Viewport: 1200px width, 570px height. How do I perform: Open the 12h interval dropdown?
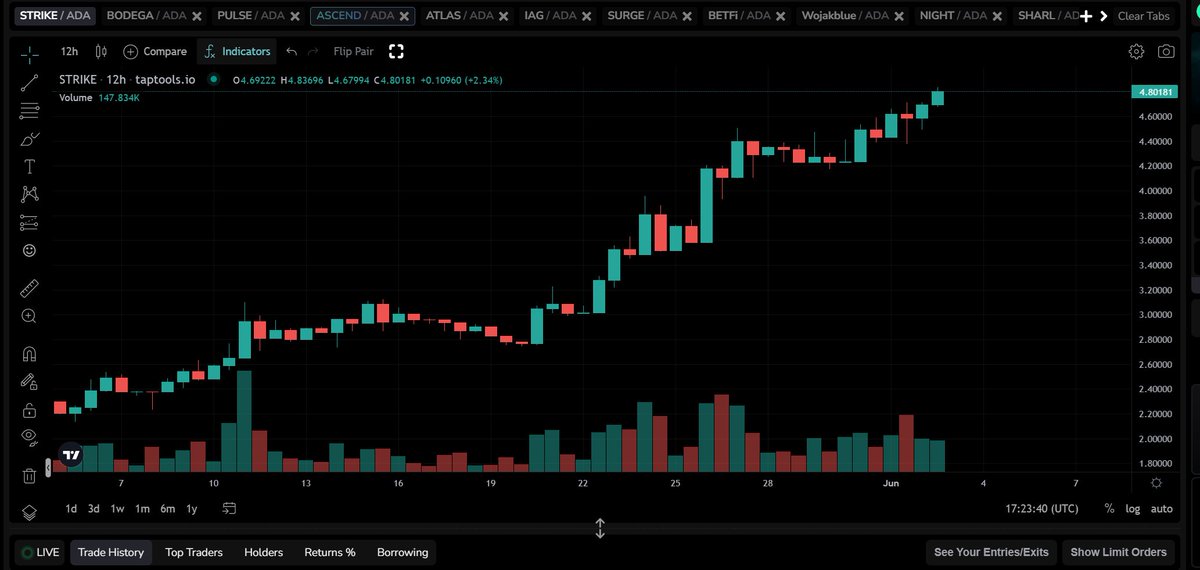69,51
